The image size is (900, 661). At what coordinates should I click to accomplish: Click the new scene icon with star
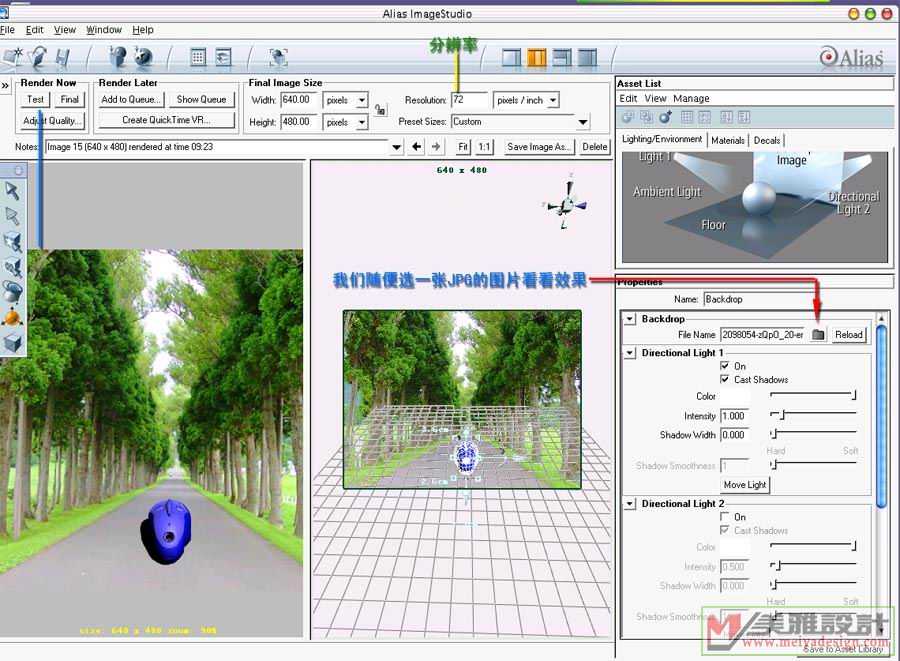coord(13,57)
